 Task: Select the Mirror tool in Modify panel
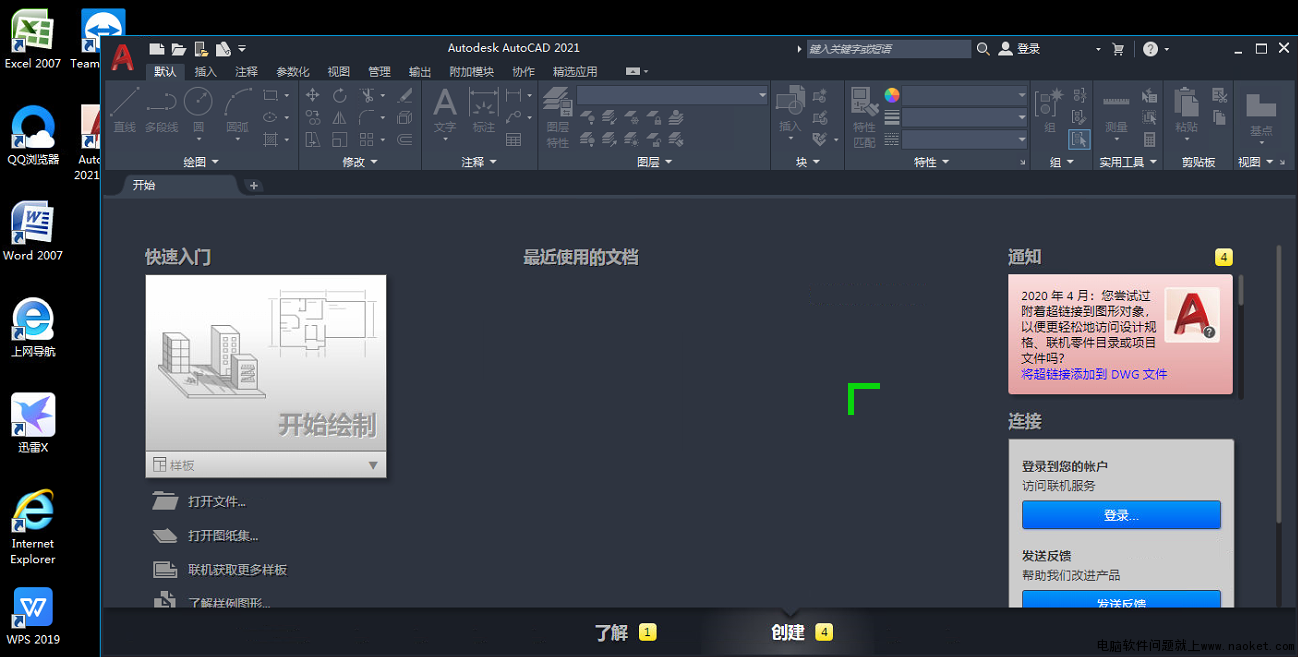click(x=340, y=118)
